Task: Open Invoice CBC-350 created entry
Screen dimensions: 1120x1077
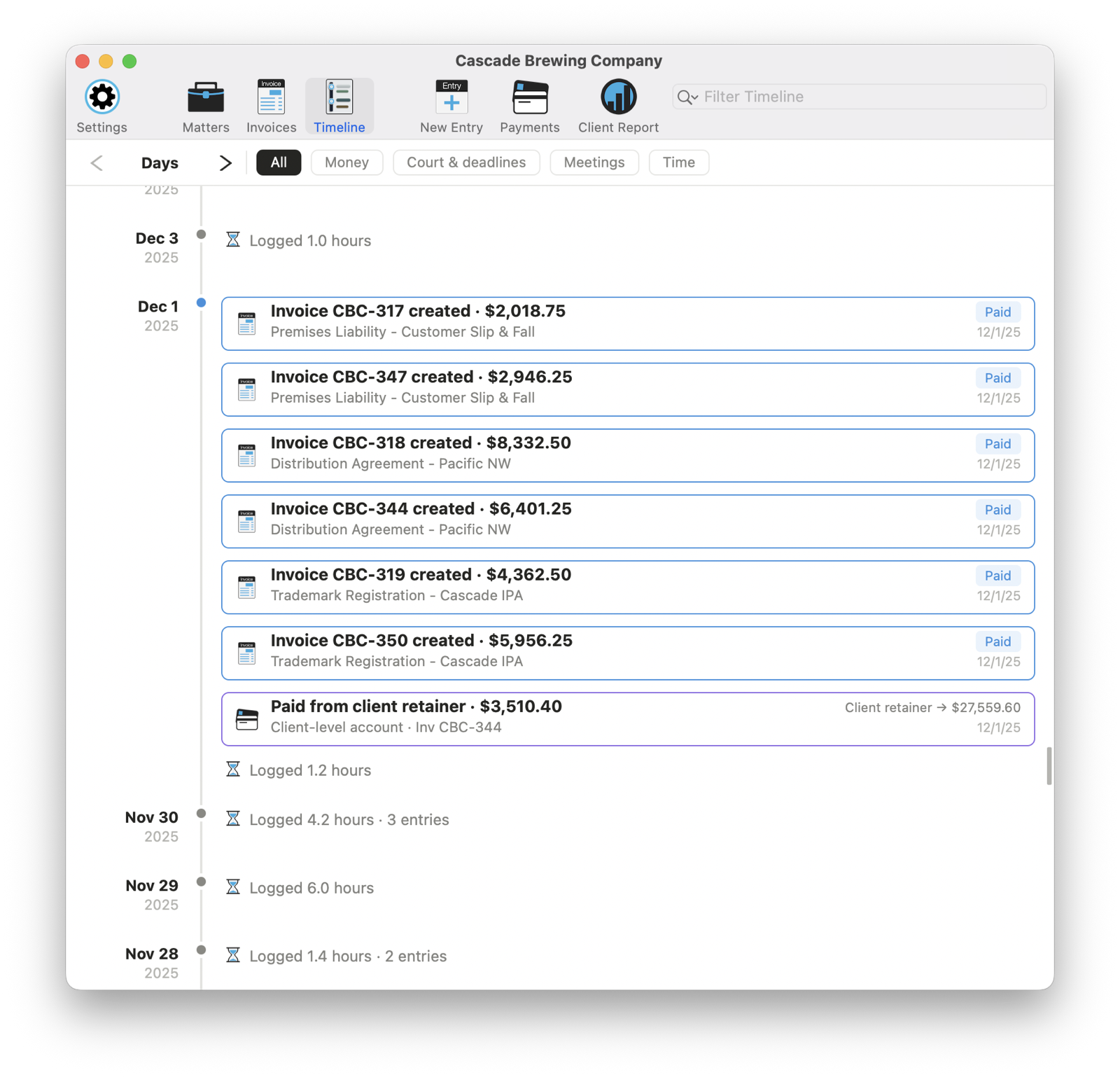Action: point(628,653)
